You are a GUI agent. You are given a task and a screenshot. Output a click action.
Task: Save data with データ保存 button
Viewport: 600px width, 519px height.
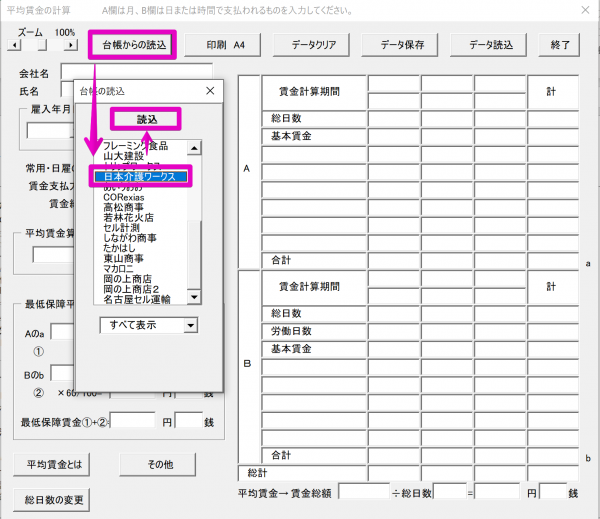[x=400, y=45]
